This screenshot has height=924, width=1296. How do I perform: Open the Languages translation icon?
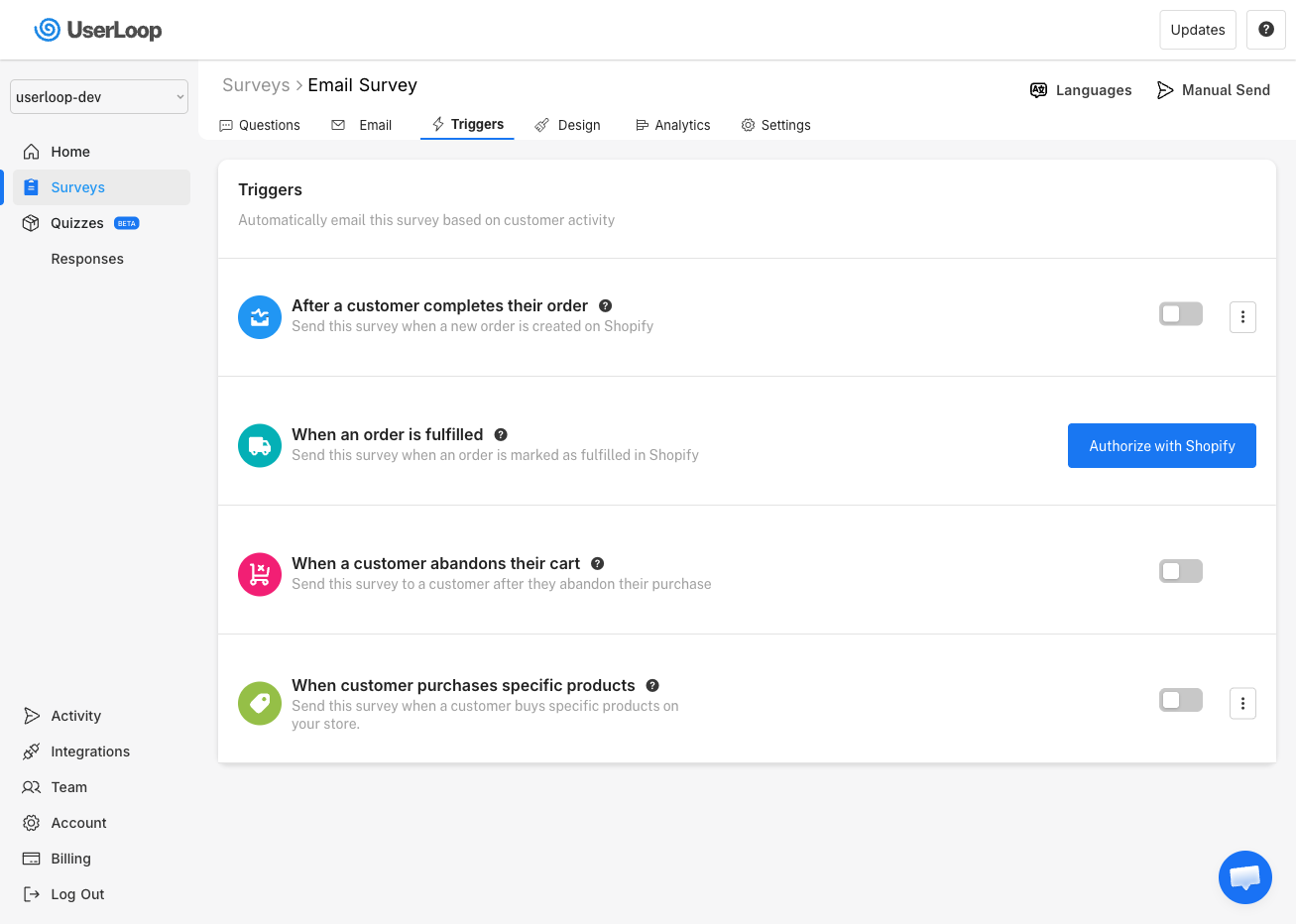tap(1038, 89)
